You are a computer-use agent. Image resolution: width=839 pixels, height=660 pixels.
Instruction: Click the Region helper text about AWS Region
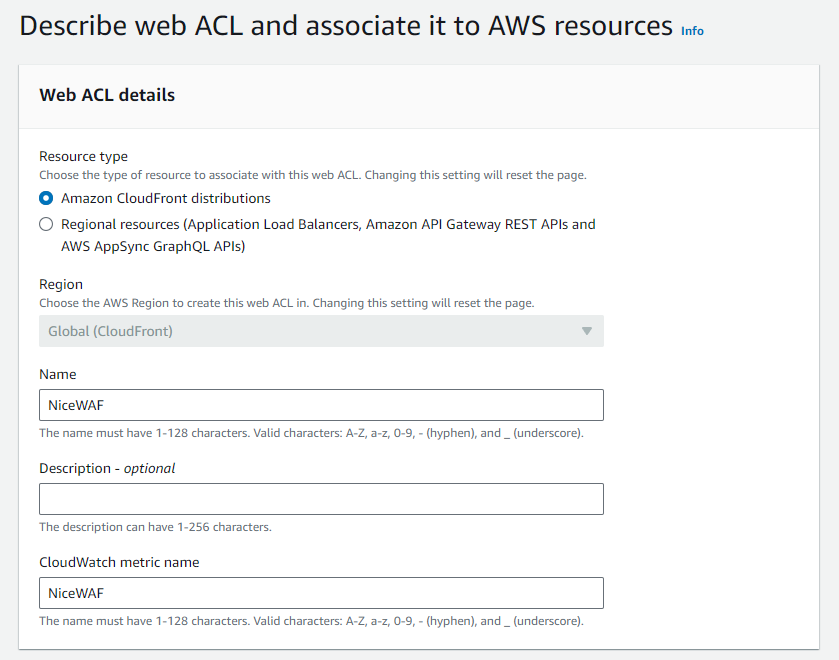click(x=287, y=303)
